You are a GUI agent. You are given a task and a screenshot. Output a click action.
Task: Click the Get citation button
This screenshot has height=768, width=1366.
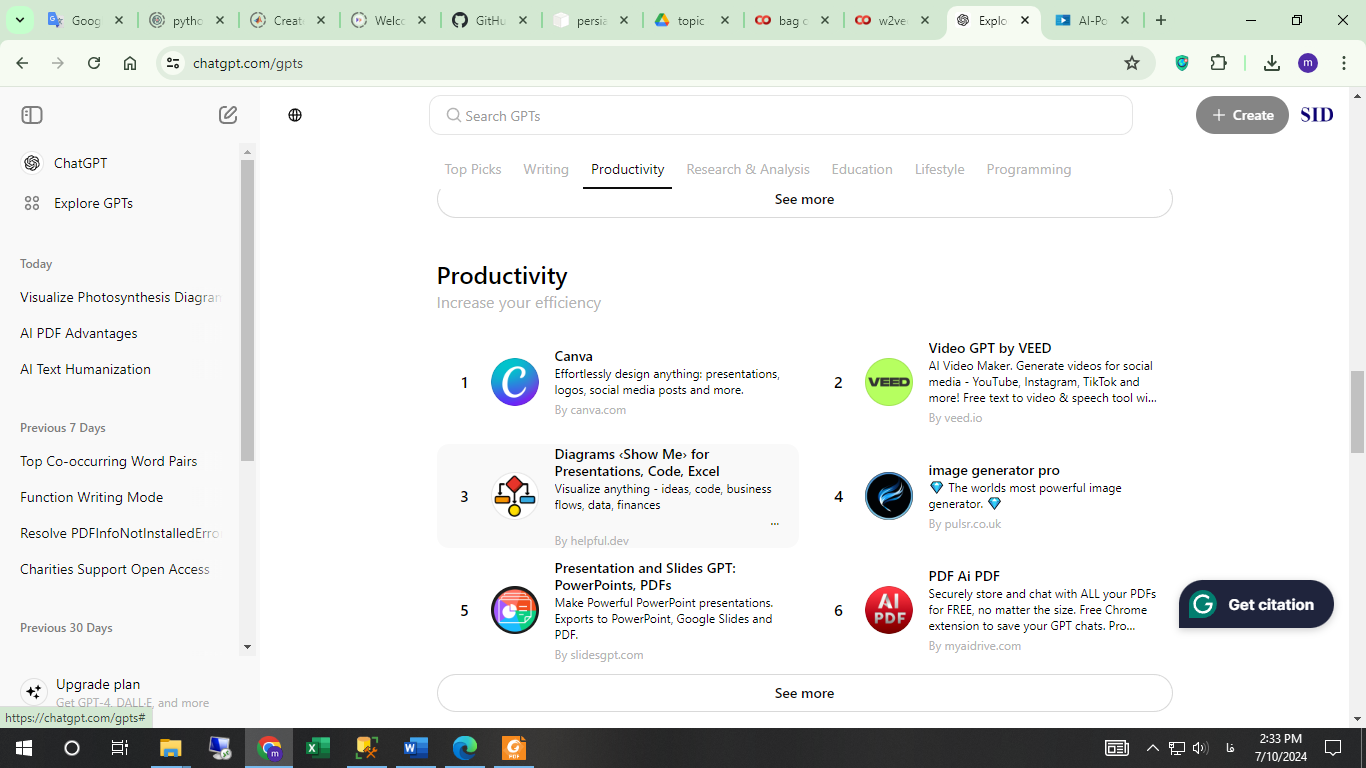click(1256, 604)
